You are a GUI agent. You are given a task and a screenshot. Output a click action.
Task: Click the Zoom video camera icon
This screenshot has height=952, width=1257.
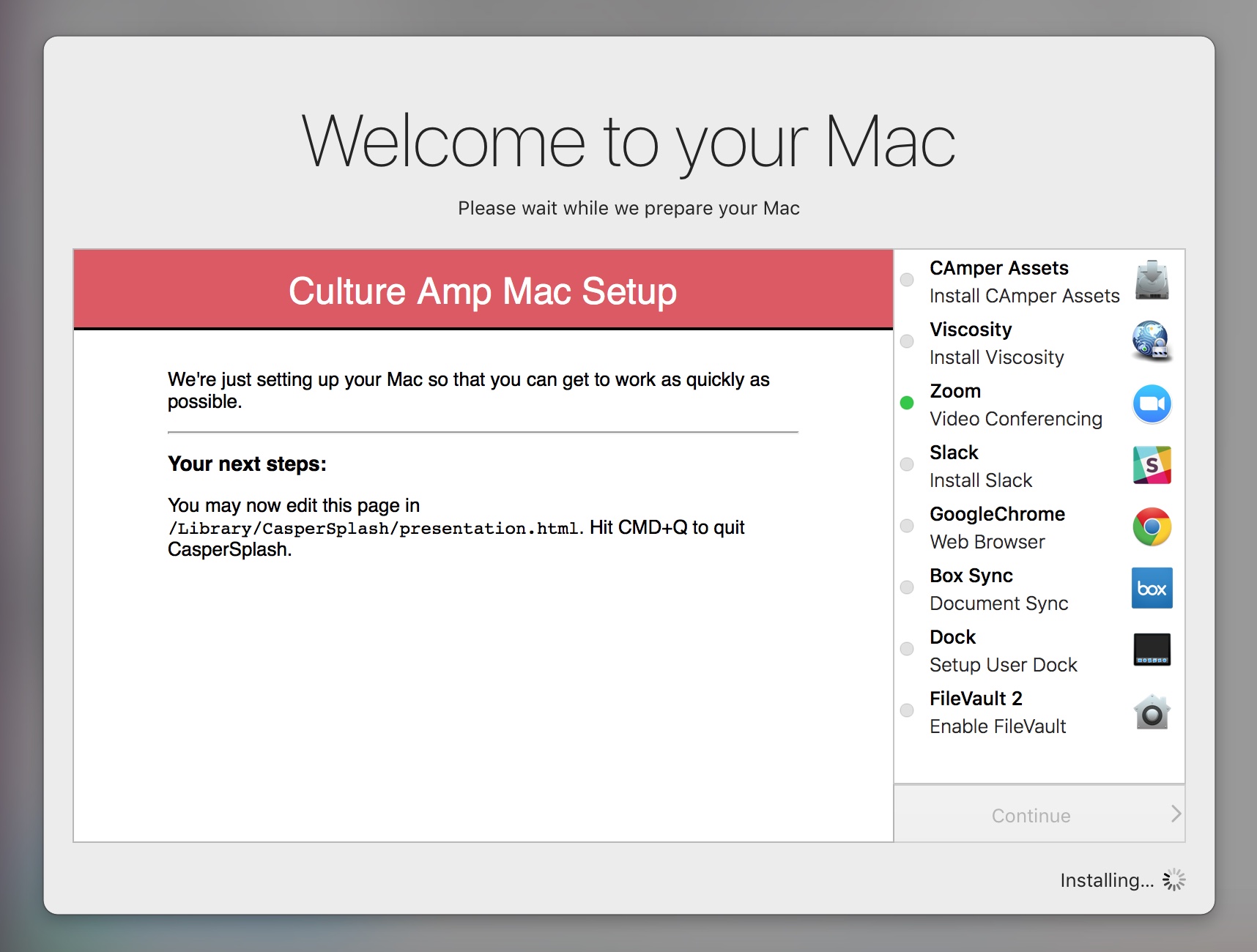(1152, 404)
